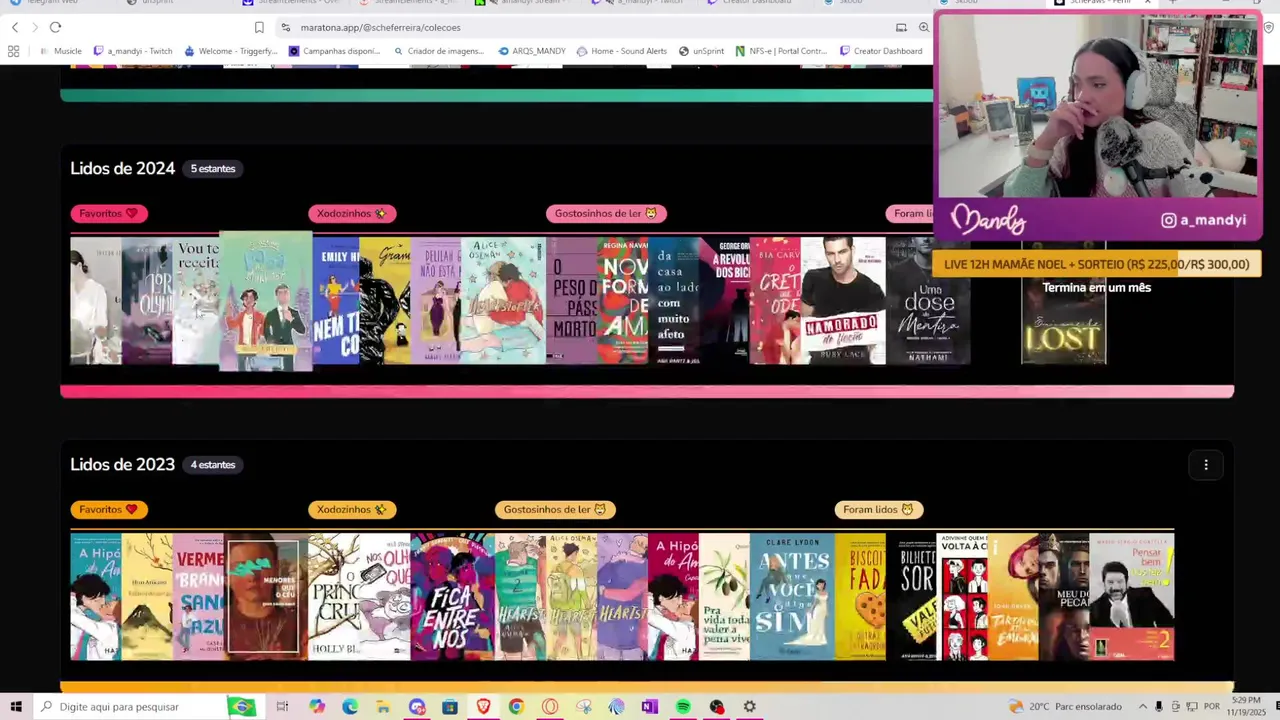Open Opera browser from the taskbar
Screen dimensions: 1280x720
(x=549, y=706)
